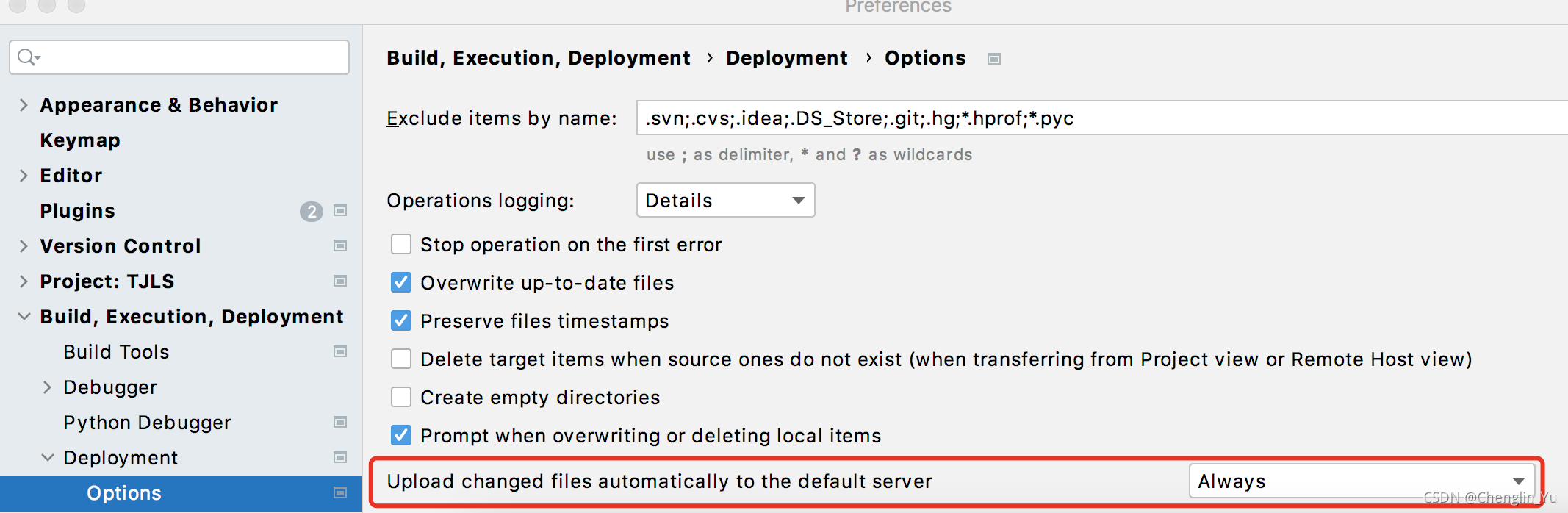Enable Stop operation on the first error
Screen dimensions: 1568x513
(x=401, y=244)
